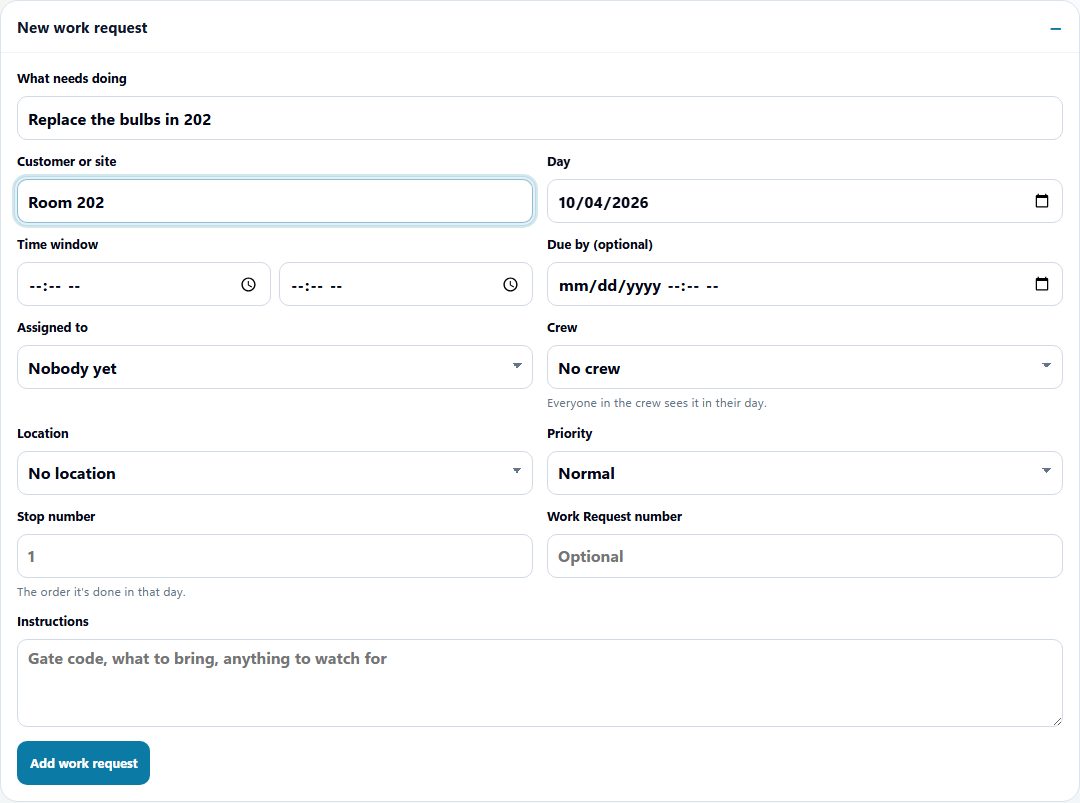Screen dimensions: 1080x803
Task: Click the start time window input
Action: [144, 284]
